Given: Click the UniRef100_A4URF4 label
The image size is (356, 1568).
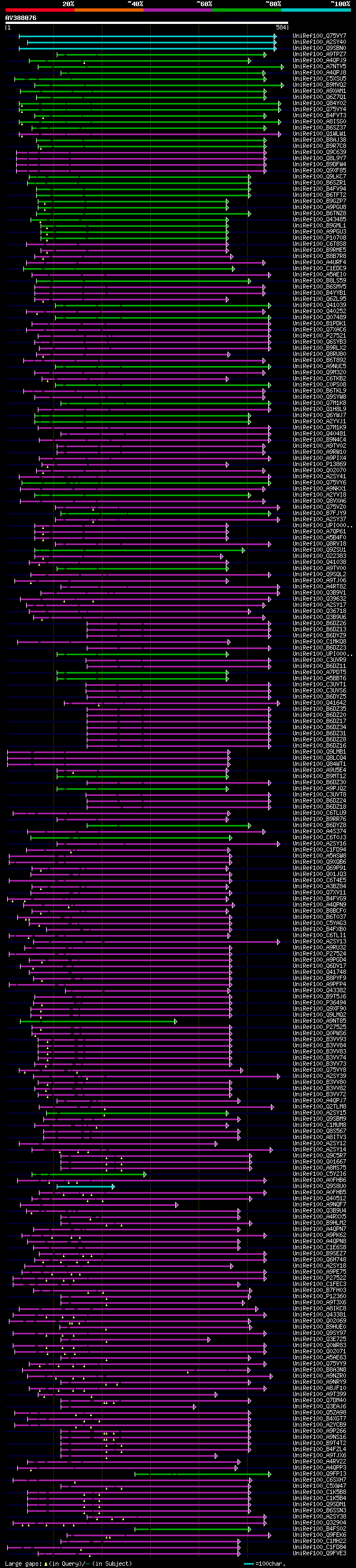Looking at the screenshot, I should pyautogui.click(x=319, y=263).
